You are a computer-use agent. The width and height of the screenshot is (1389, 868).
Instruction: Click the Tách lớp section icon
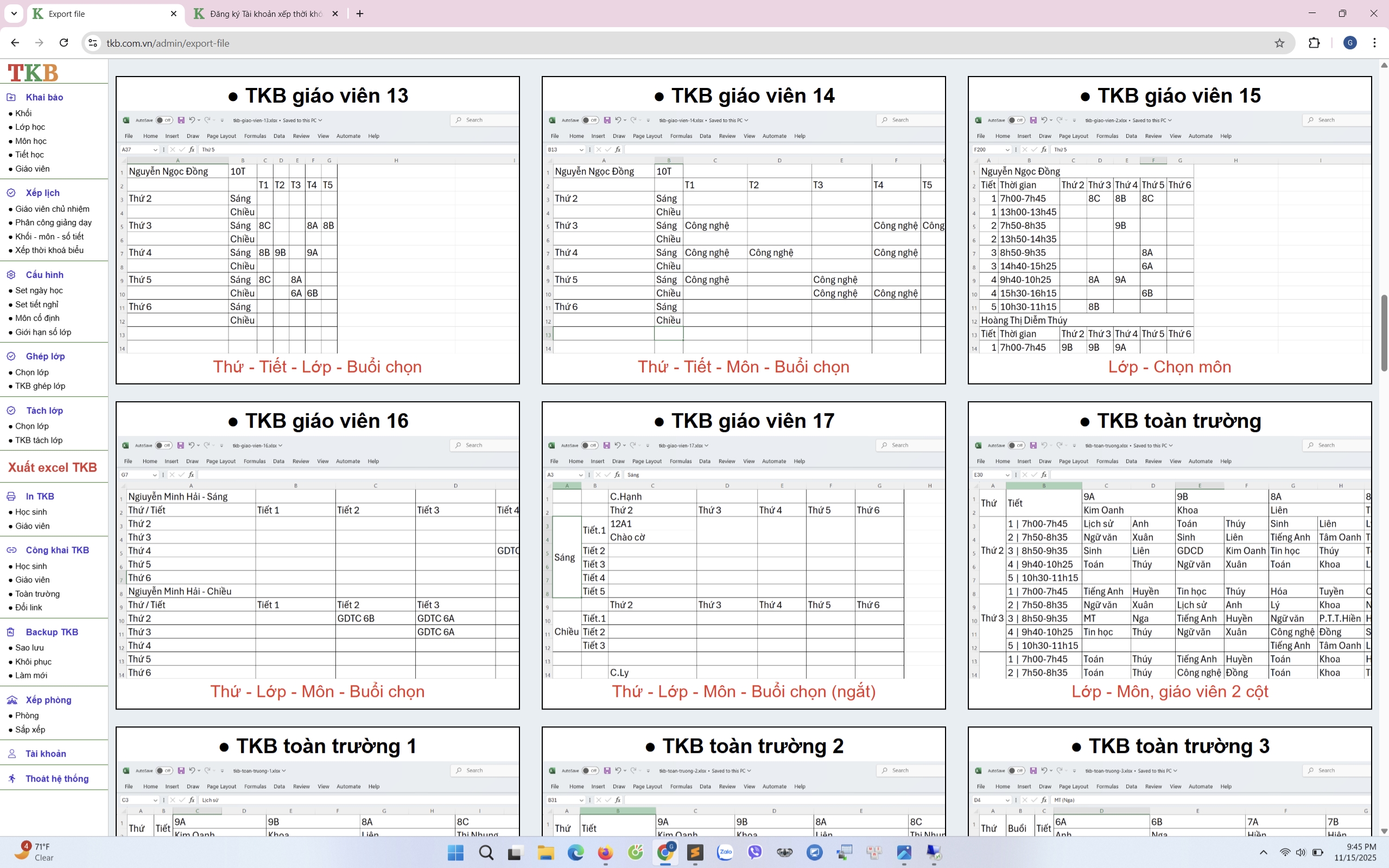[x=11, y=410]
